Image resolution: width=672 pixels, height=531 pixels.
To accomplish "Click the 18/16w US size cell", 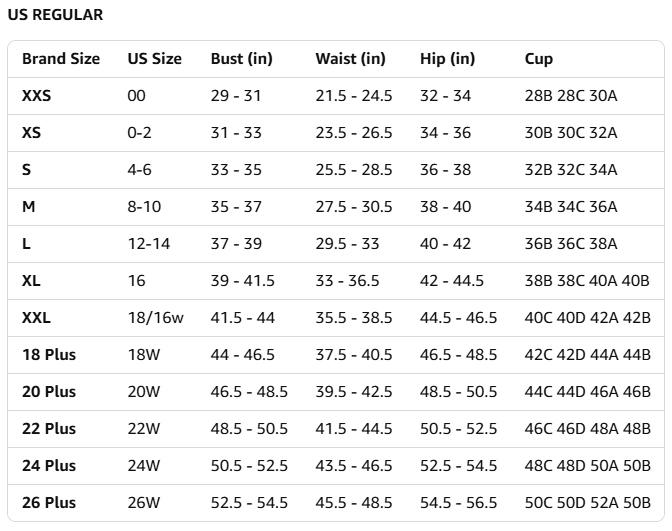I will click(x=156, y=318).
